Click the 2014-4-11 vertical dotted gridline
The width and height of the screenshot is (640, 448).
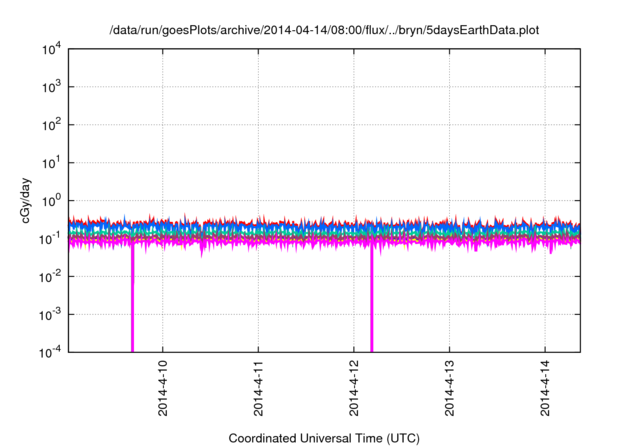tap(258, 150)
